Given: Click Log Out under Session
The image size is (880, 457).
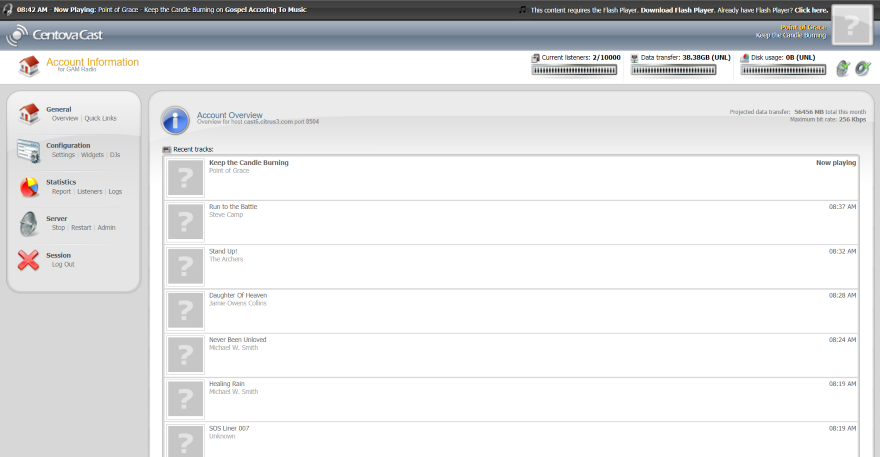Looking at the screenshot, I should pos(63,264).
